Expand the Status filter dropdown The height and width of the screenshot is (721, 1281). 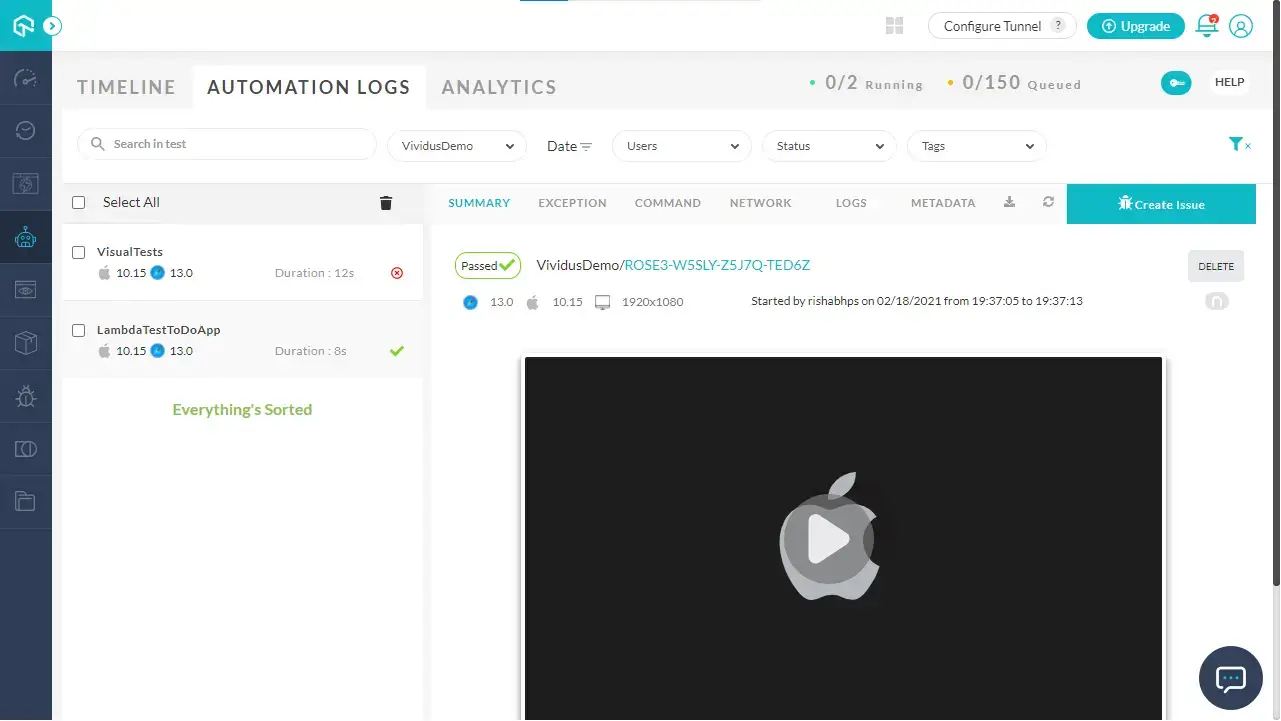click(x=828, y=145)
